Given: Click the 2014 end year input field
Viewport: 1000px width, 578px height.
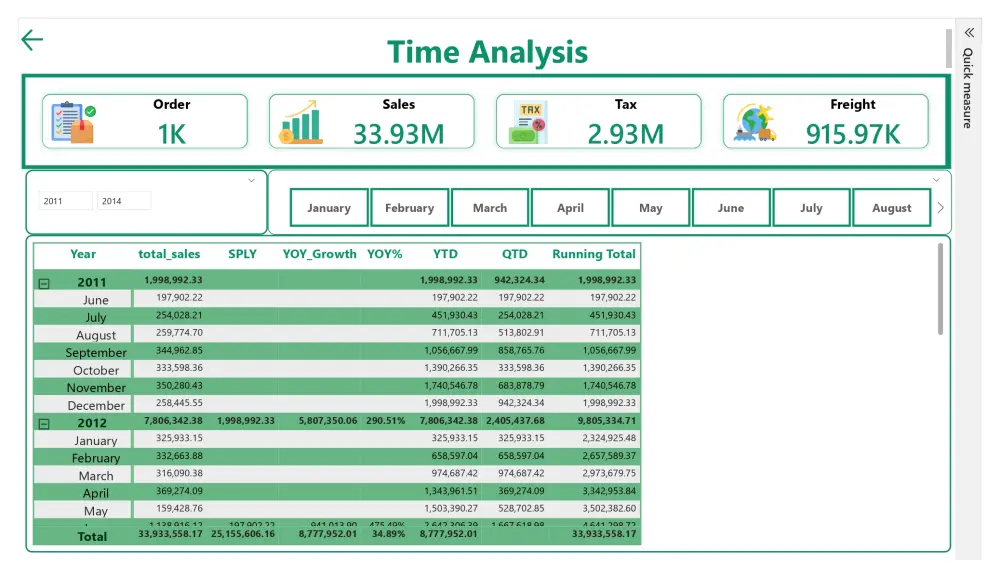Looking at the screenshot, I should [124, 200].
